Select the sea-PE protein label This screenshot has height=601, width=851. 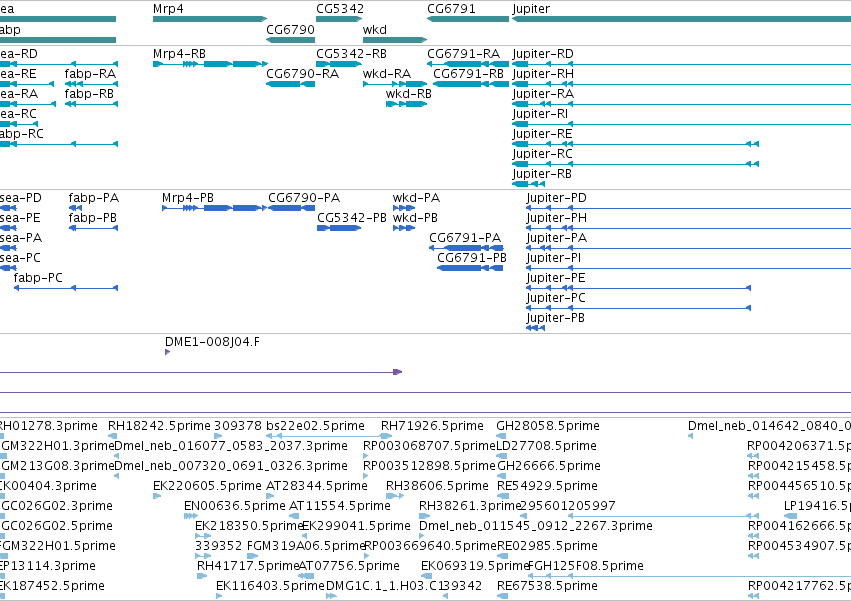tap(20, 218)
